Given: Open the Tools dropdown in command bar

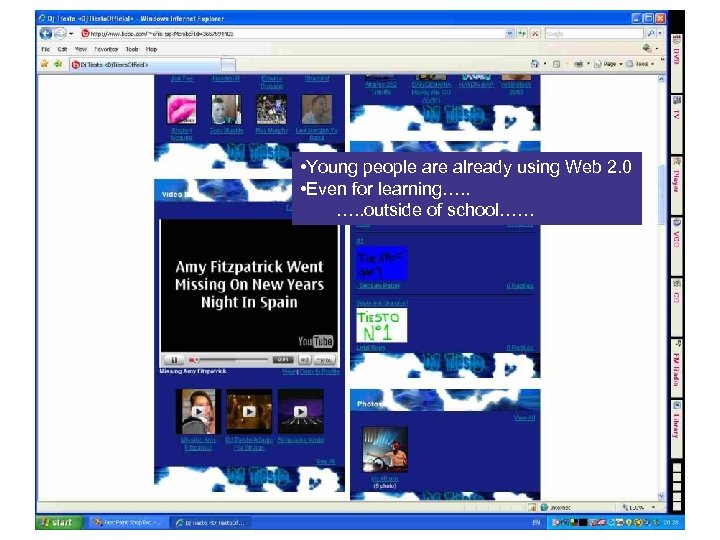Looking at the screenshot, I should tap(640, 64).
